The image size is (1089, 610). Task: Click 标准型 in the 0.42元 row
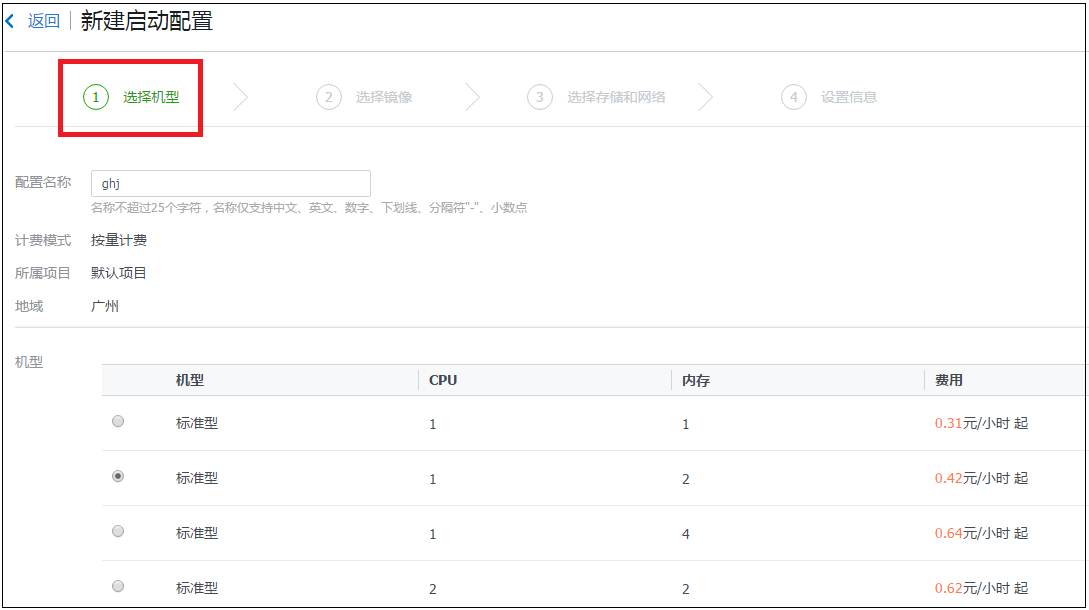click(197, 478)
